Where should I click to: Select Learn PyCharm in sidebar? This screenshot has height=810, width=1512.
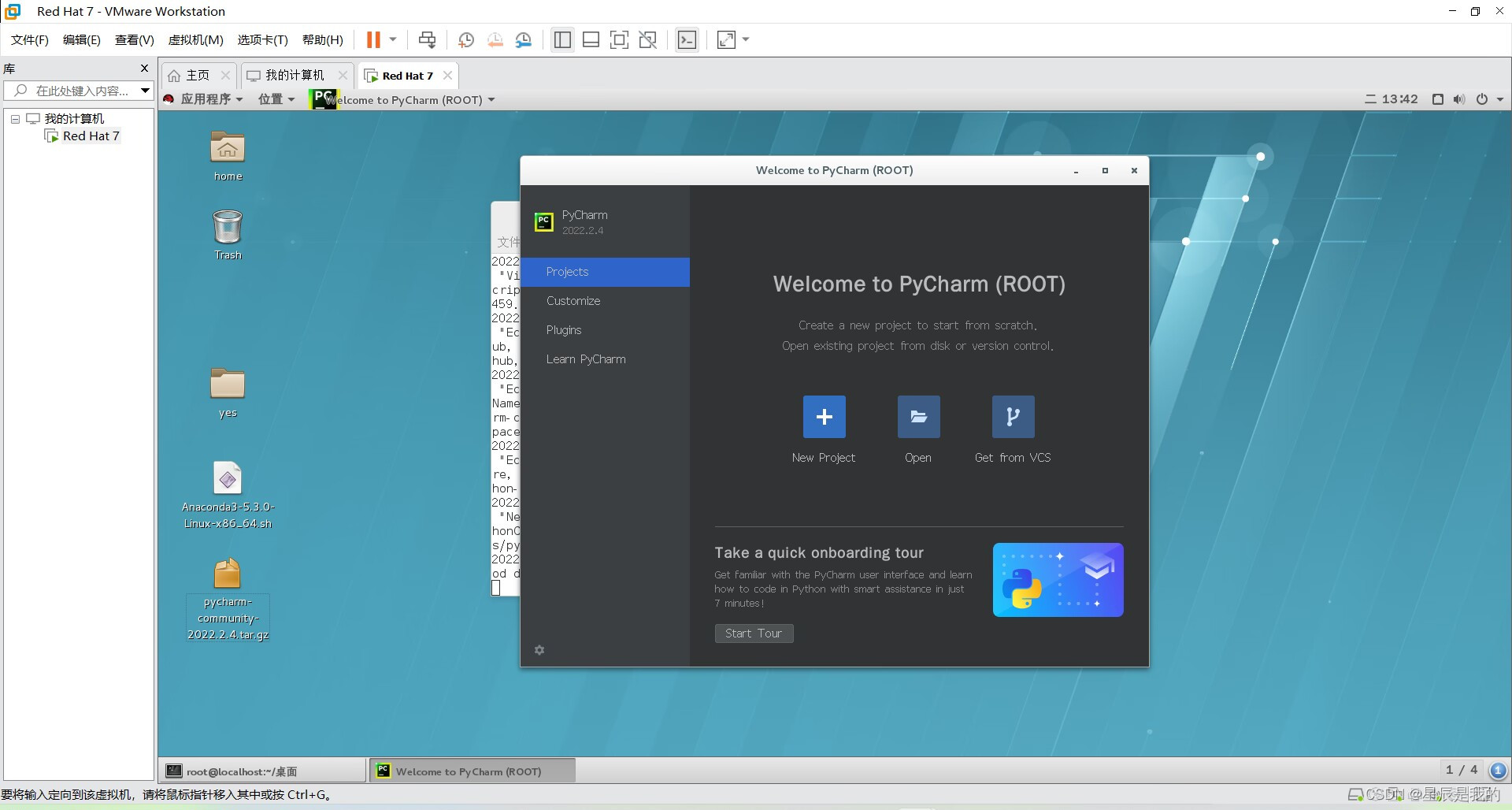pyautogui.click(x=605, y=359)
